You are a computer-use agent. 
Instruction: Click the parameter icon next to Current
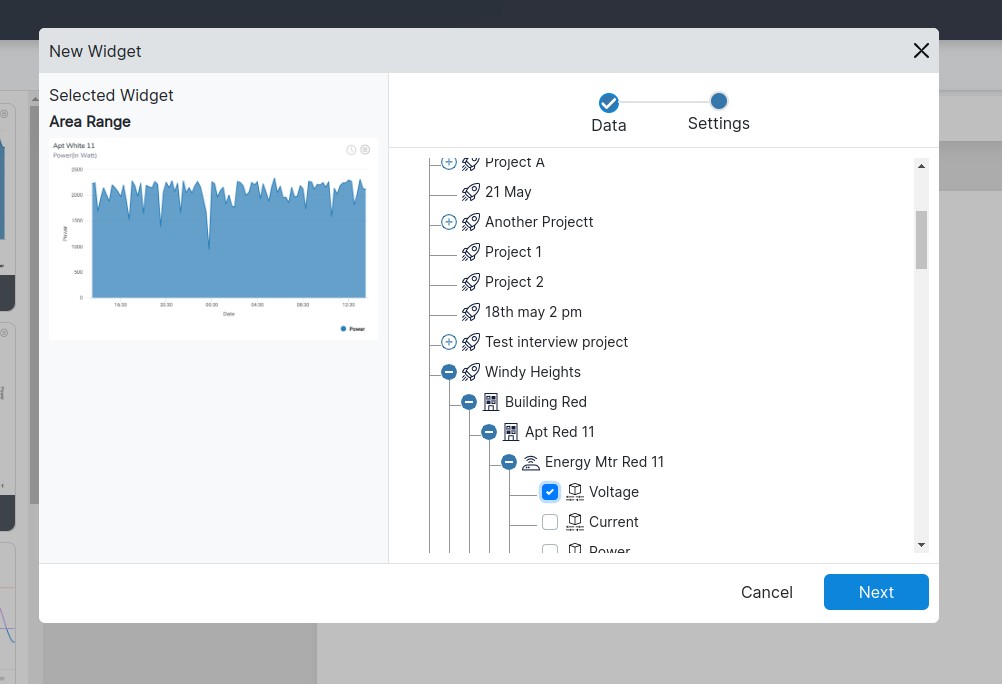574,522
